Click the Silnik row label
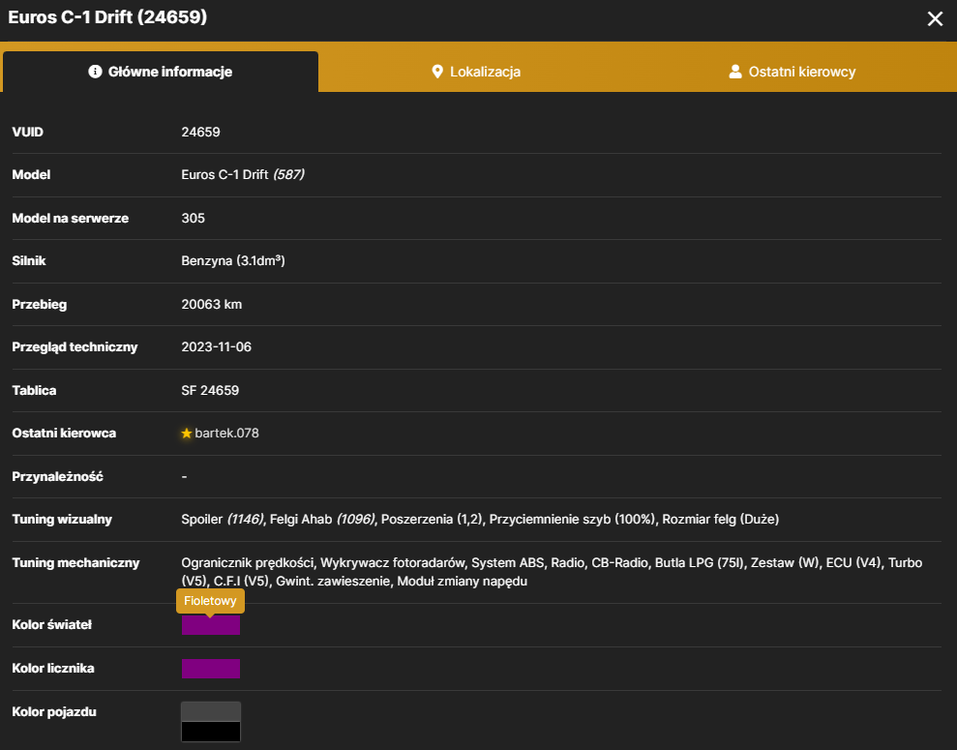This screenshot has height=750, width=957. coord(29,261)
